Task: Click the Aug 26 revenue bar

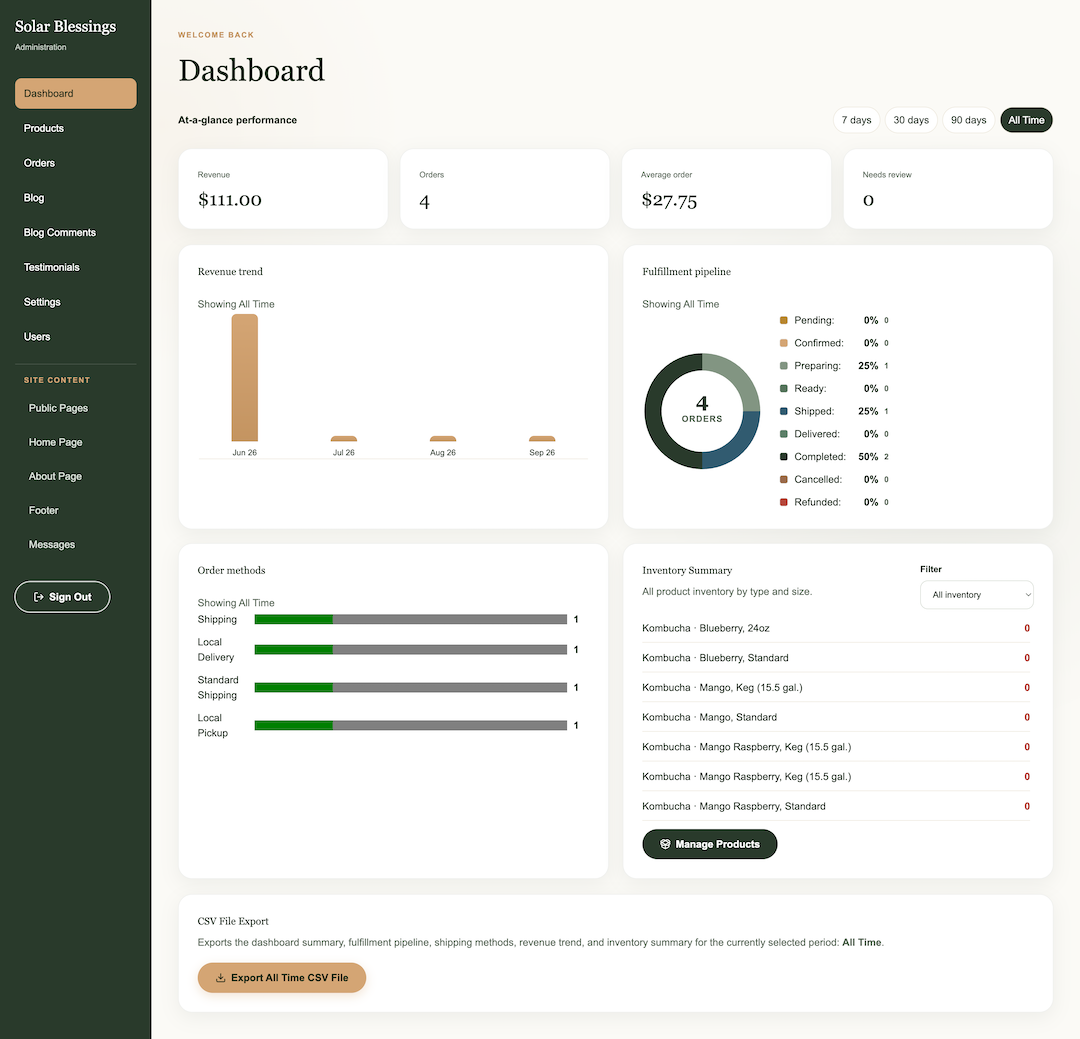Action: 443,439
